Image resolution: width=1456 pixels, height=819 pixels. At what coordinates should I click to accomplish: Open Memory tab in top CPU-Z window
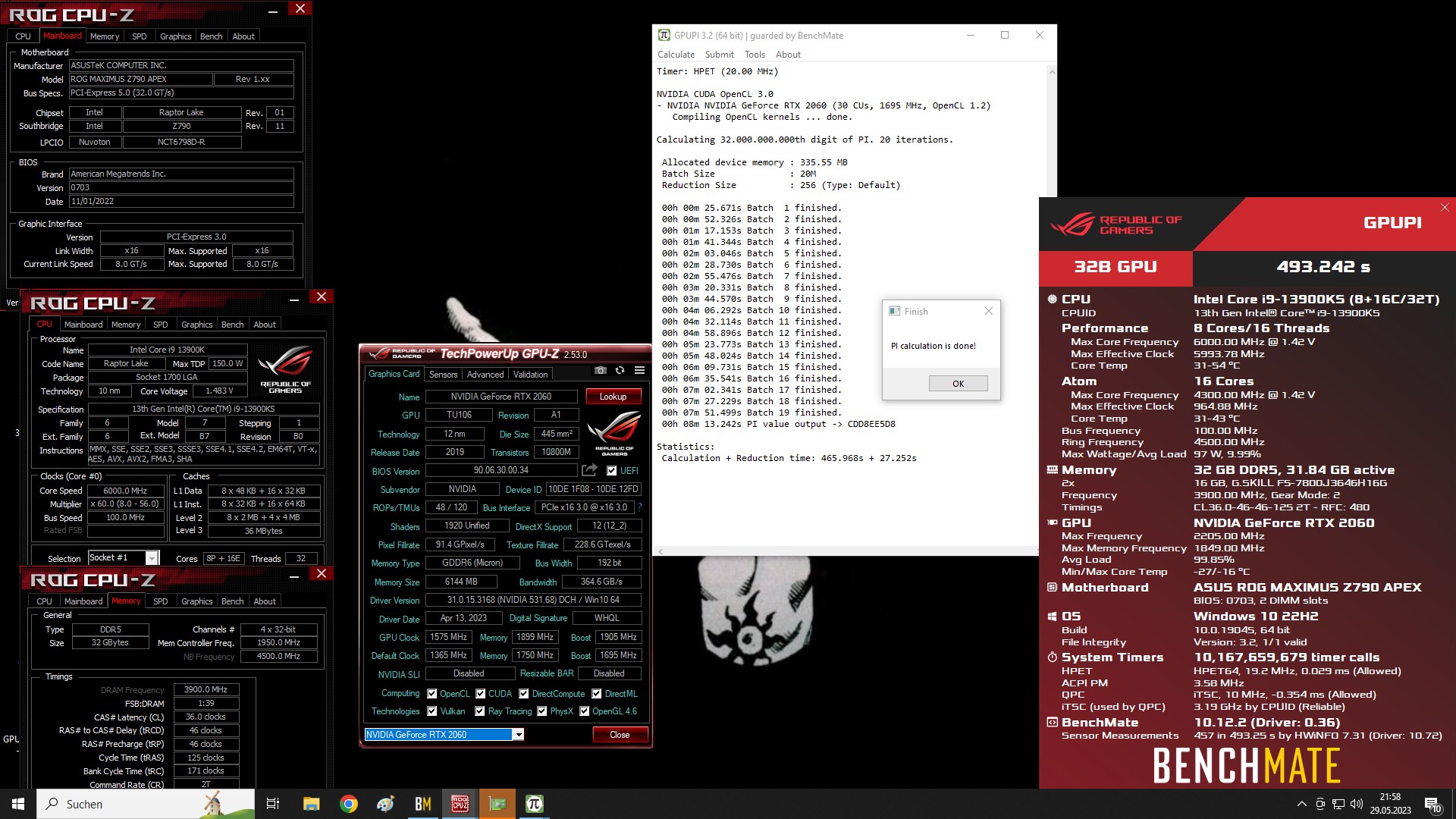click(x=105, y=36)
